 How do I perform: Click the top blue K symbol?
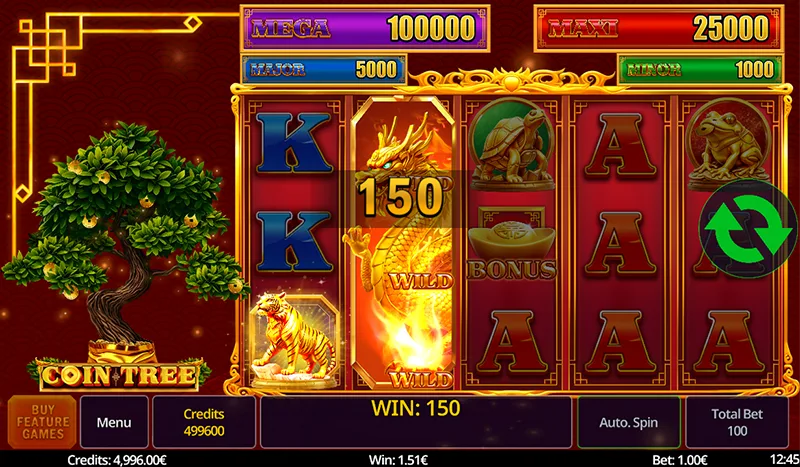pyautogui.click(x=293, y=142)
